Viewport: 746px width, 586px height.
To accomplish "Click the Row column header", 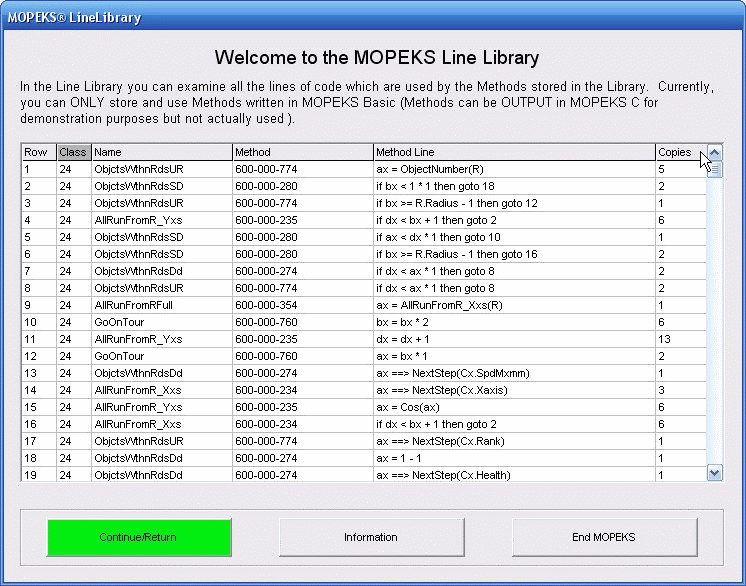I will click(x=39, y=152).
